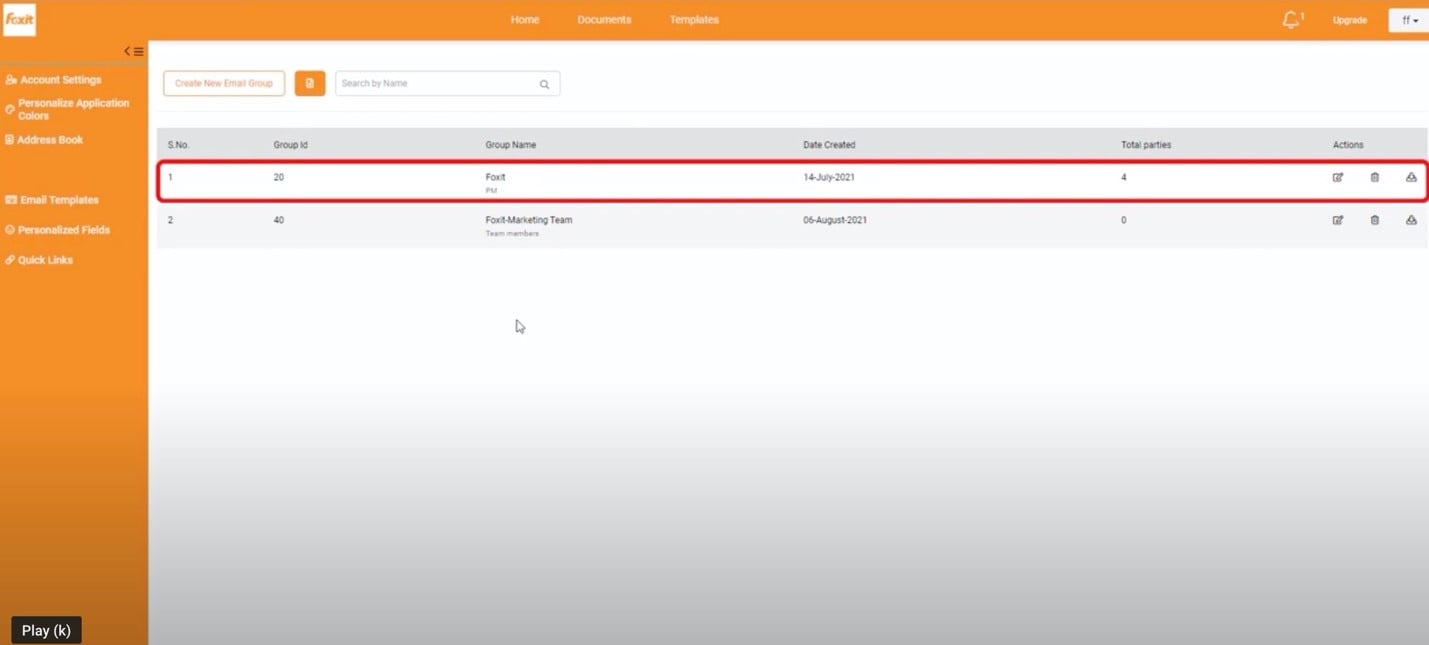
Task: Open the notifications bell
Action: pyautogui.click(x=1292, y=20)
